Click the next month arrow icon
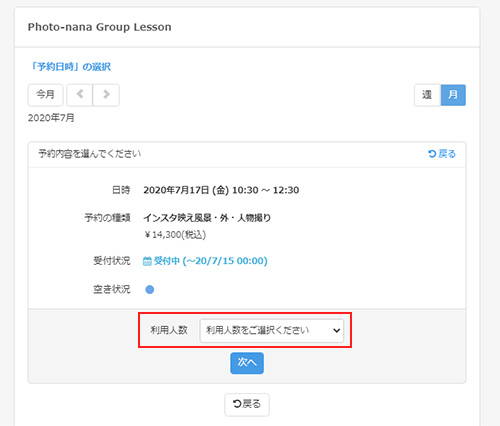The image size is (500, 426). [x=106, y=95]
